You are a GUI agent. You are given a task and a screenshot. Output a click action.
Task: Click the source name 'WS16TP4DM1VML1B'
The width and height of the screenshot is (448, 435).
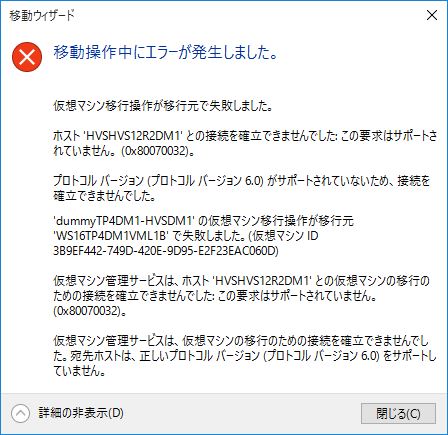pos(111,236)
